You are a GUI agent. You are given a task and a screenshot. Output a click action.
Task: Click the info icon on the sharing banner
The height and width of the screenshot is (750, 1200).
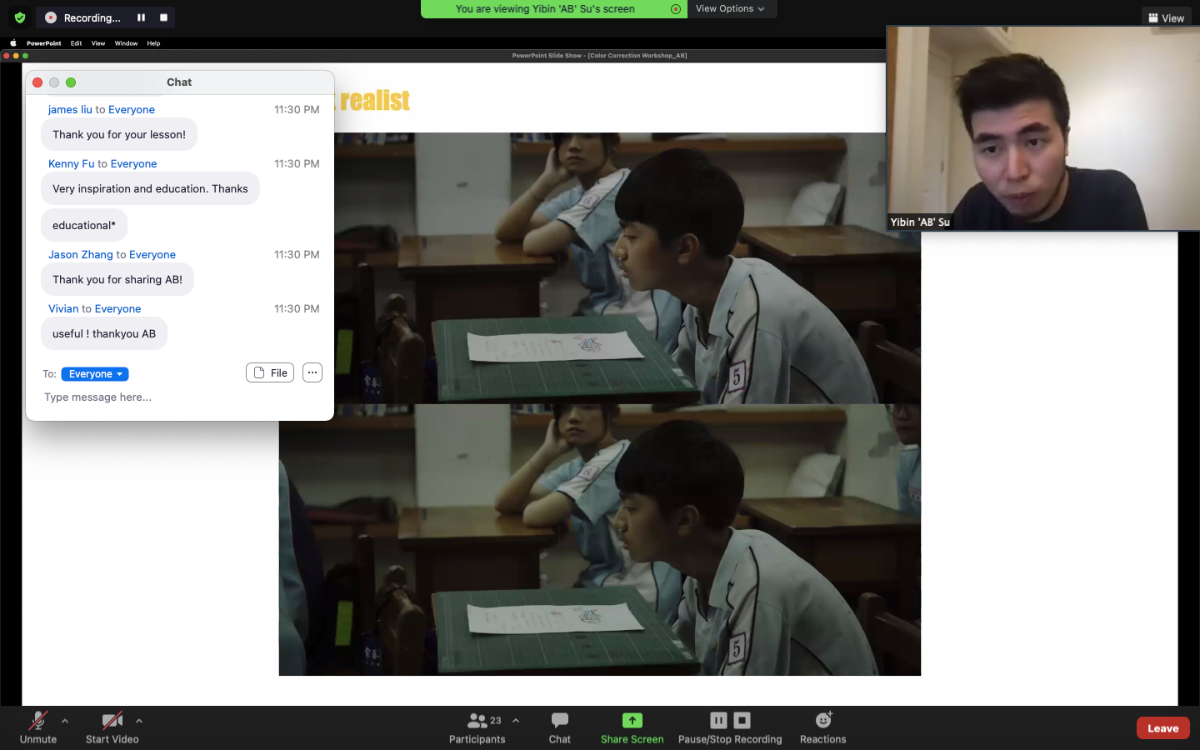[x=676, y=9]
